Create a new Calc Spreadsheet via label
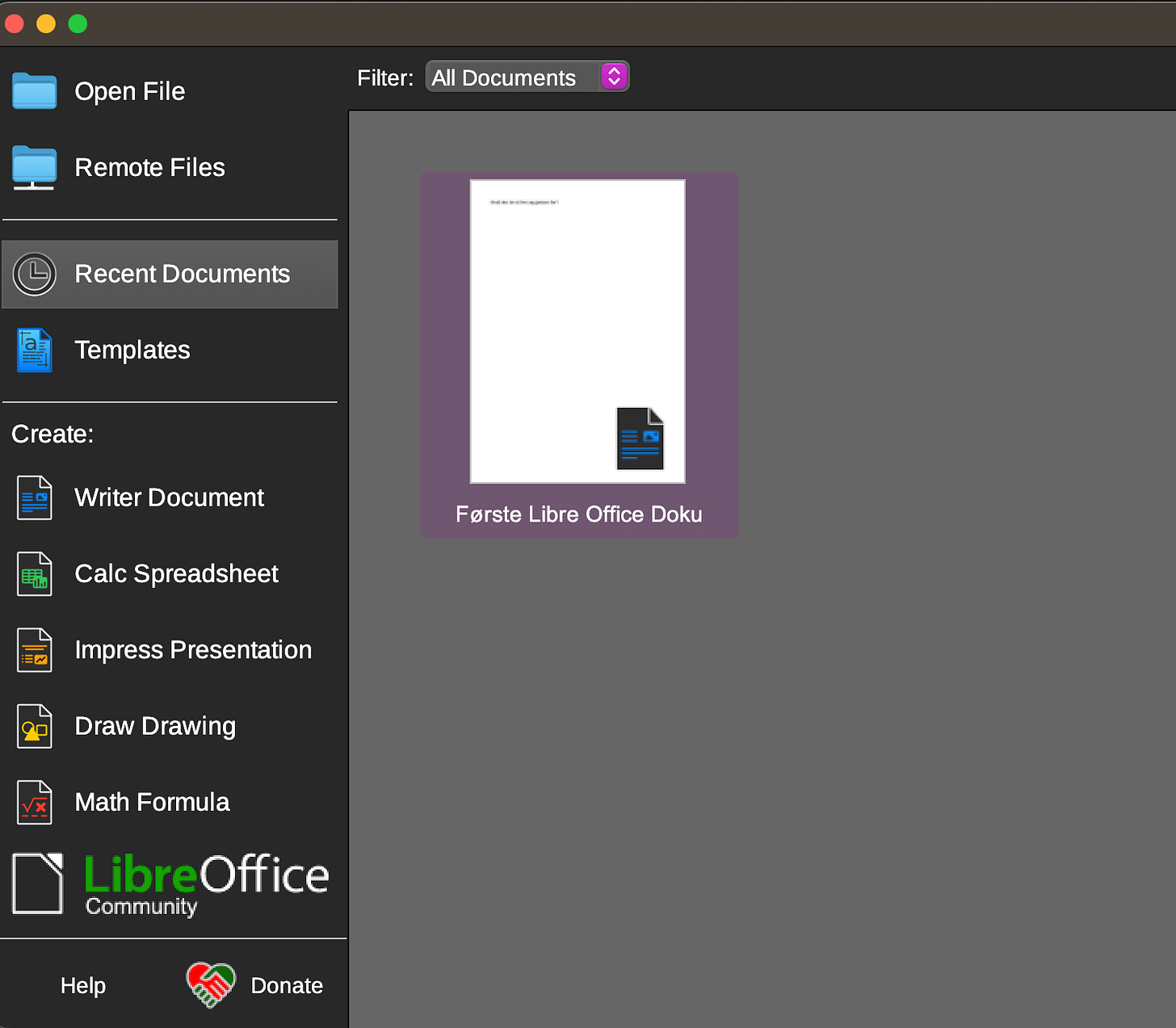Viewport: 1176px width, 1028px height. [176, 574]
